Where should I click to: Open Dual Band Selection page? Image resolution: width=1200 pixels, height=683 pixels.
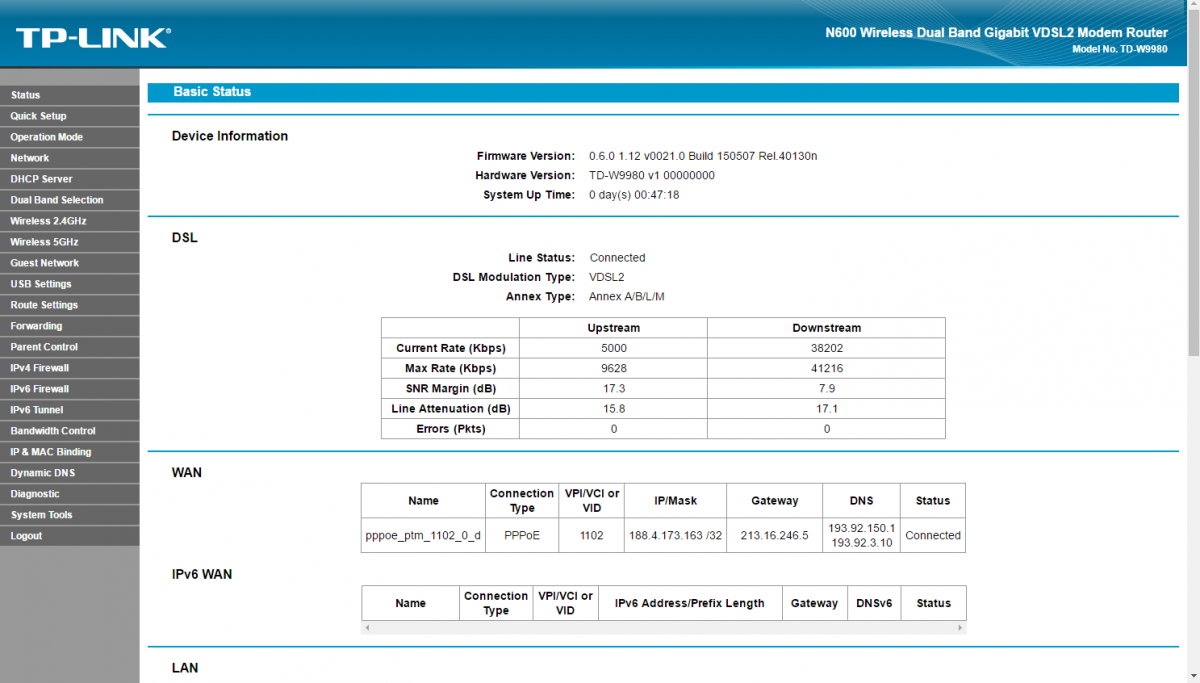70,200
